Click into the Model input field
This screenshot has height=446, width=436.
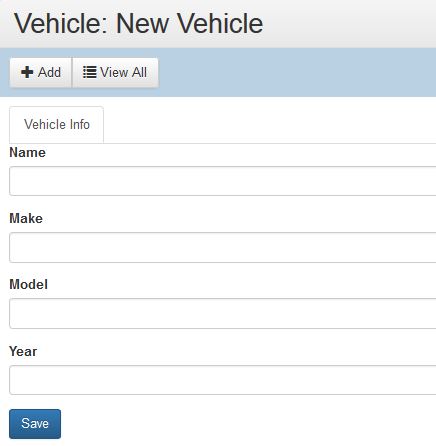point(223,313)
